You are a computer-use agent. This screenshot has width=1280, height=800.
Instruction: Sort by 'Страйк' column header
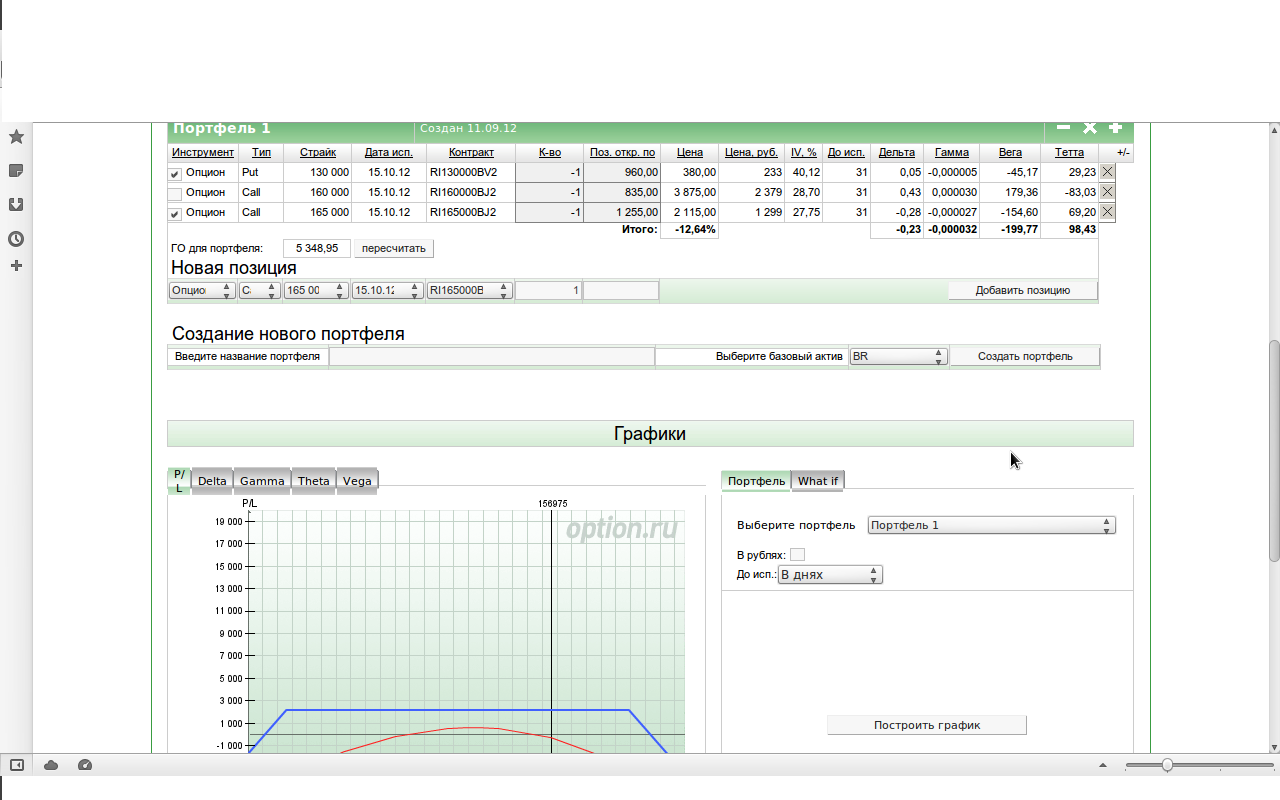(x=317, y=152)
